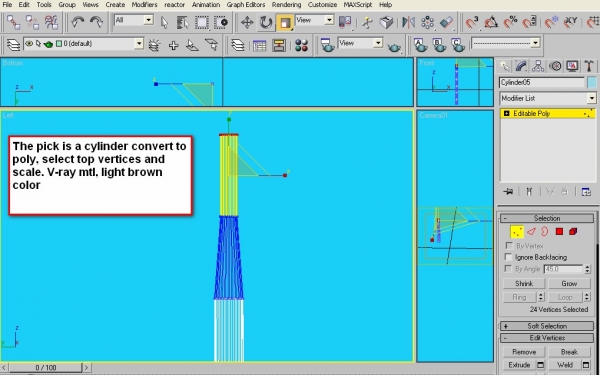
Task: Undo the last action
Action: [78, 22]
